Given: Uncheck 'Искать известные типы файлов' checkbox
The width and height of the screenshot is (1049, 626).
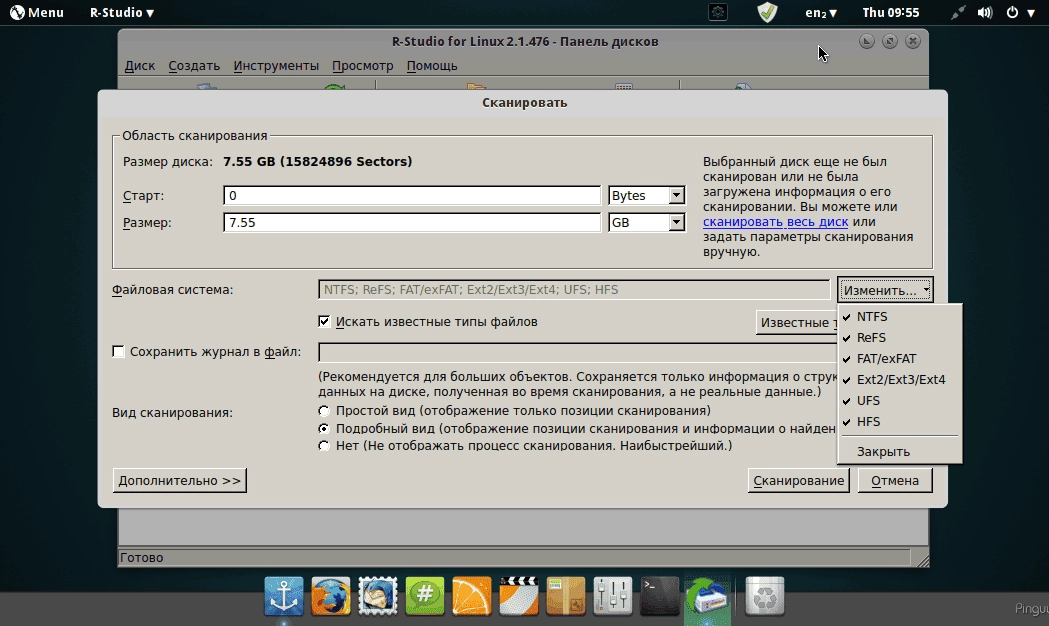Looking at the screenshot, I should 324,322.
